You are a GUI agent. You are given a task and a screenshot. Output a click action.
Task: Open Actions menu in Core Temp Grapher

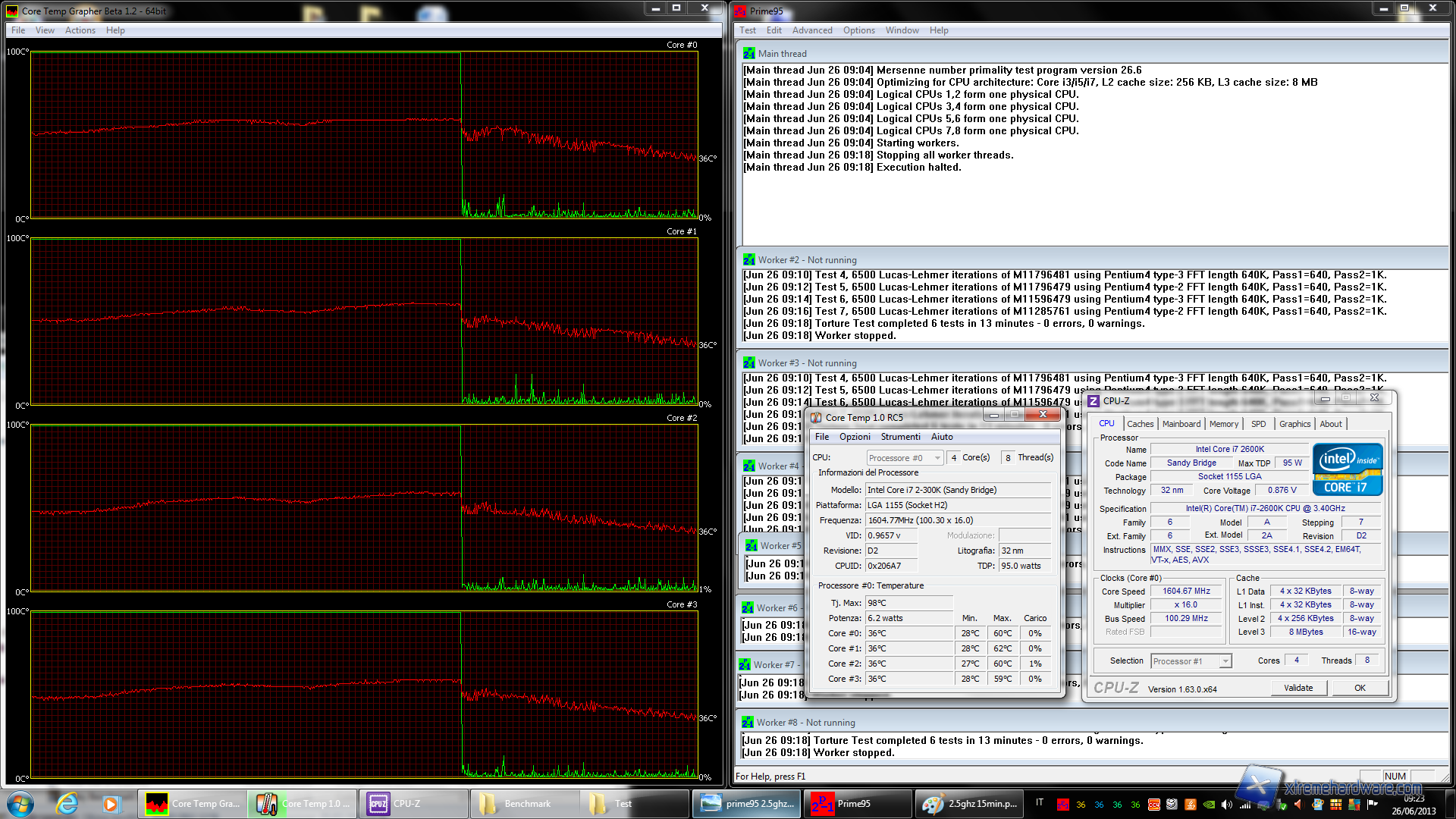tap(80, 30)
